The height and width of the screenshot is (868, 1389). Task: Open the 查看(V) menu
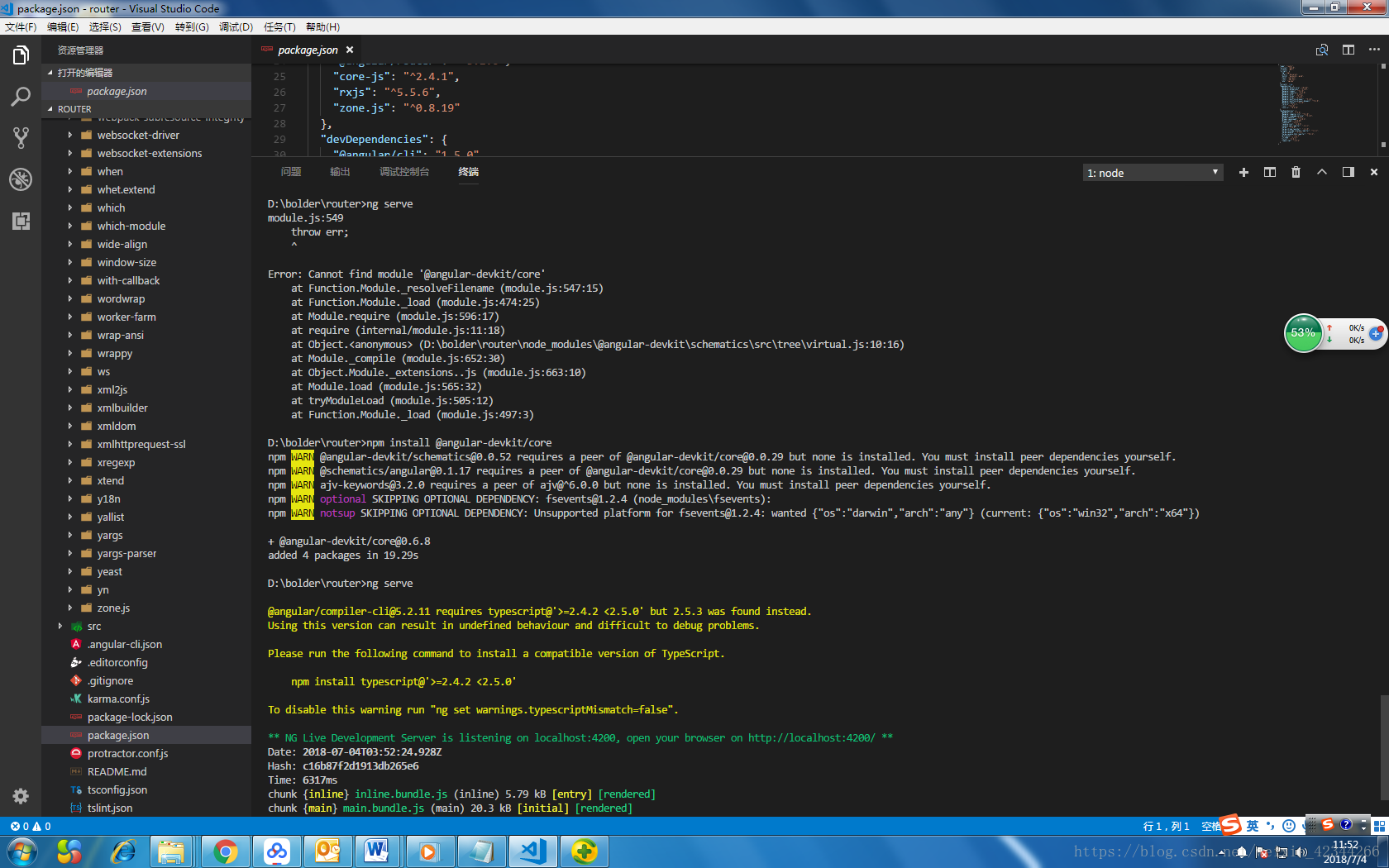pos(148,27)
